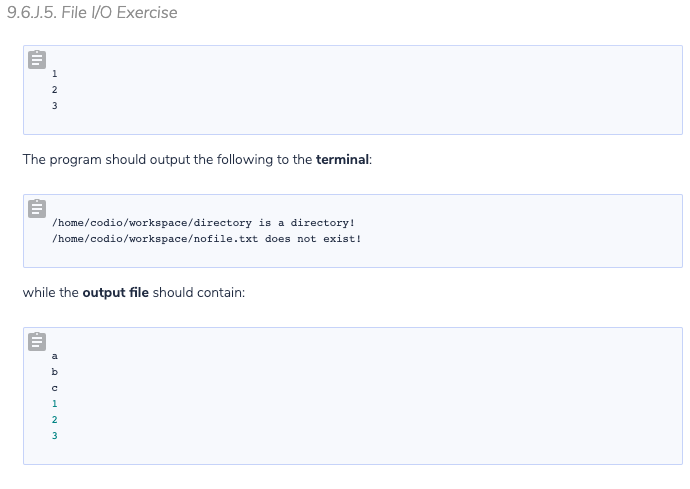Copy the 1 2 3 input code block
This screenshot has height=489, width=690.
(37, 59)
